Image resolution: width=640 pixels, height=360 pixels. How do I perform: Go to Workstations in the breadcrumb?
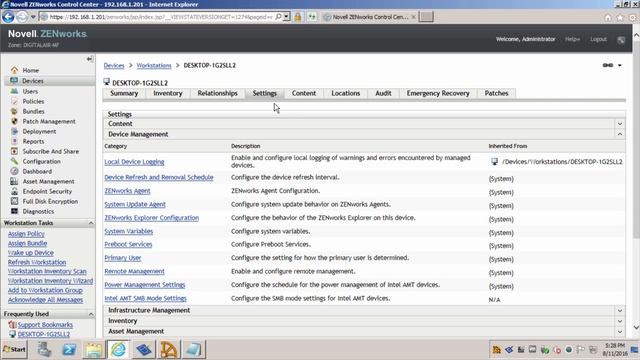[154, 65]
